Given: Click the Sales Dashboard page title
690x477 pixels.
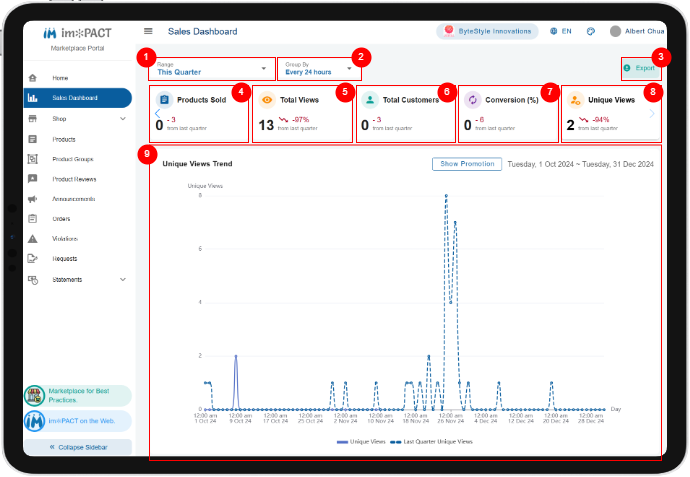Looking at the screenshot, I should coord(202,31).
